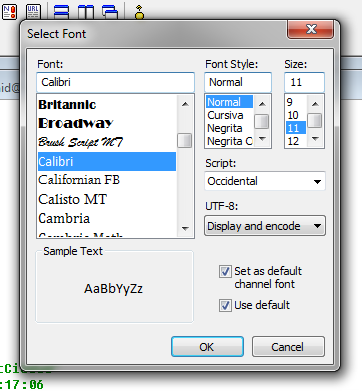Tile windows vertically via toolbar icon

[86, 12]
